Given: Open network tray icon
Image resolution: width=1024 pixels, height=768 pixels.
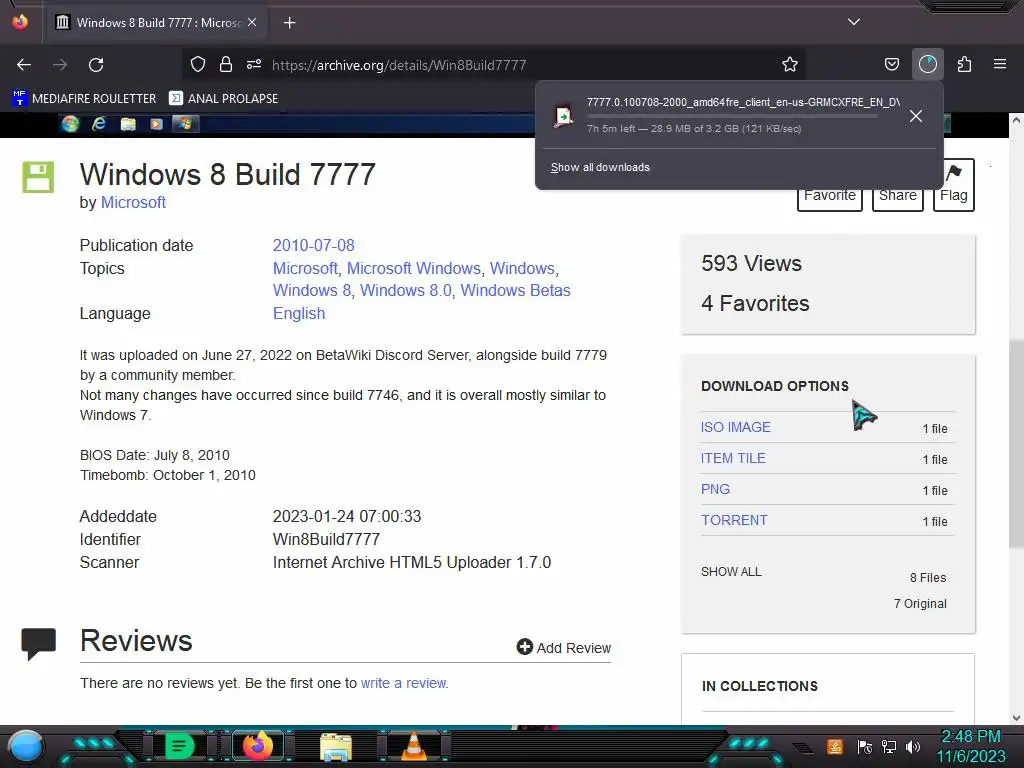Looking at the screenshot, I should (x=889, y=746).
